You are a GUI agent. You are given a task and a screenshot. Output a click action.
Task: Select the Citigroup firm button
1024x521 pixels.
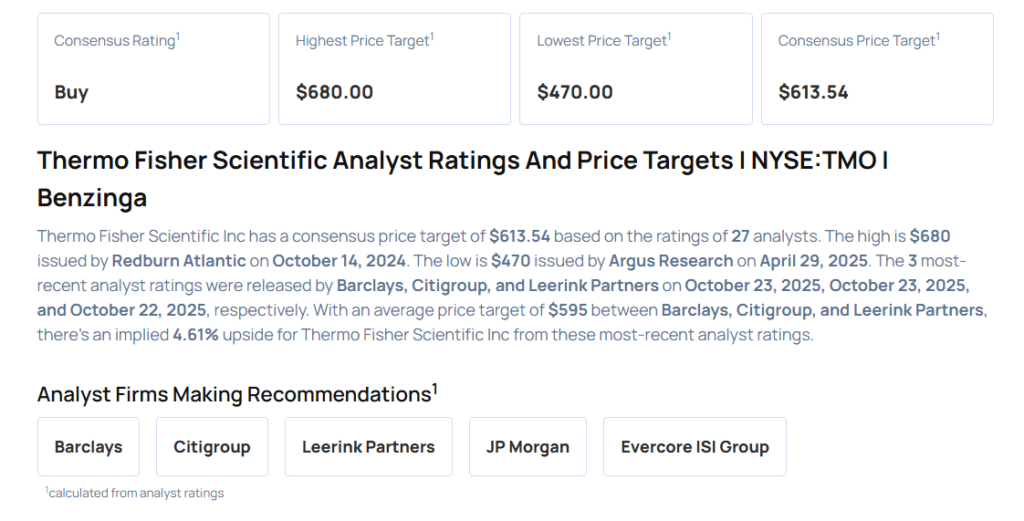(212, 447)
